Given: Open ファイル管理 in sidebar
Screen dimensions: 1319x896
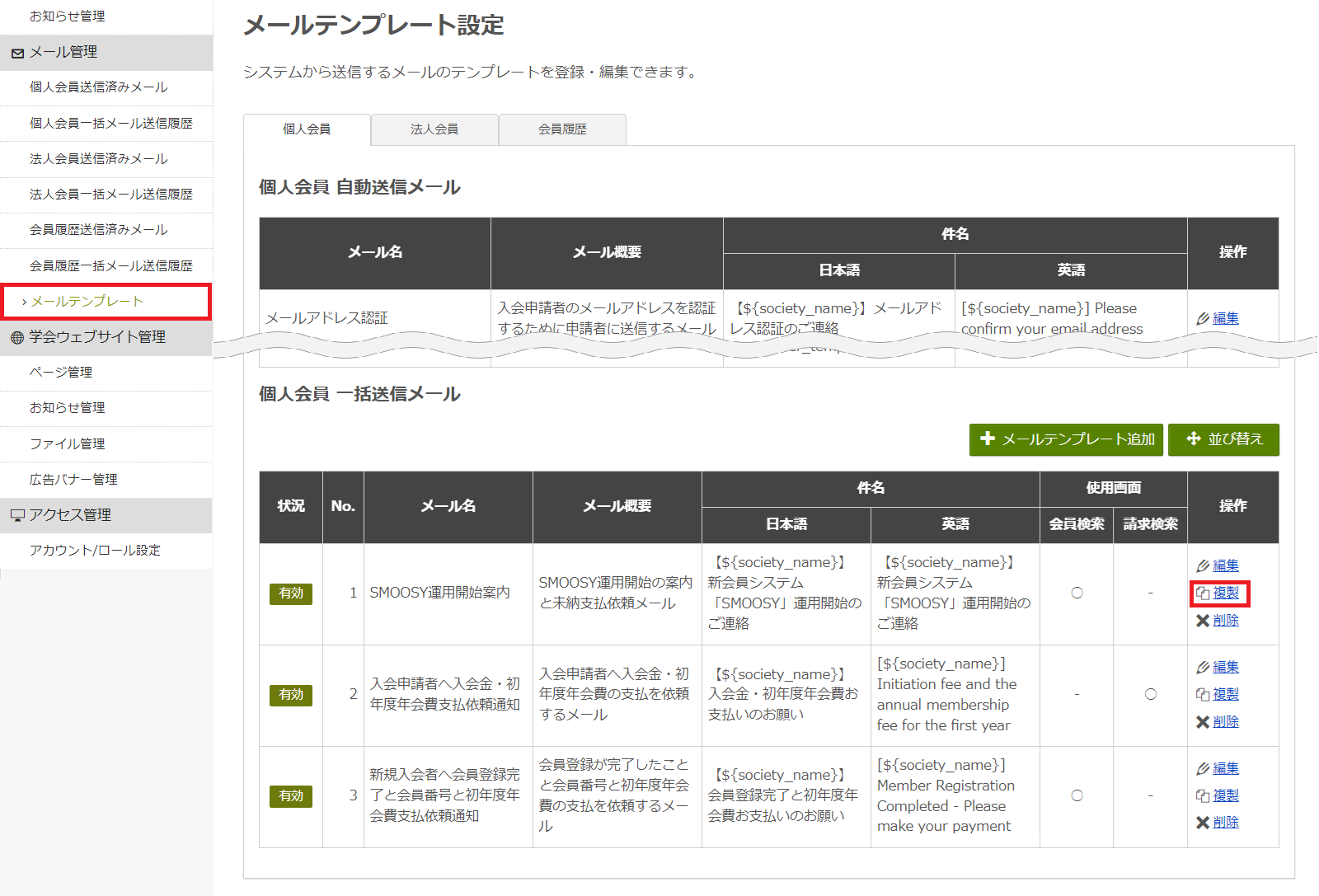Looking at the screenshot, I should click(x=106, y=443).
